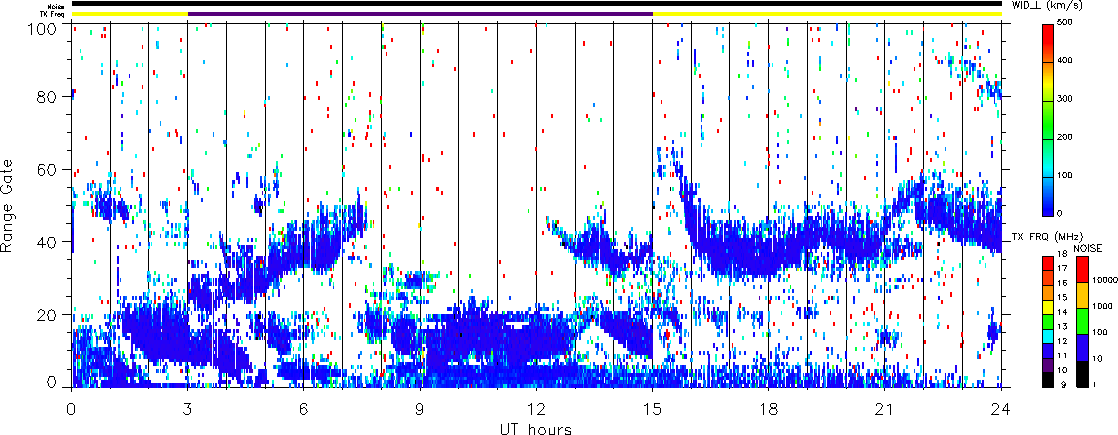Click the 'TX FRQ (MHz)' legend title

click(x=1047, y=237)
